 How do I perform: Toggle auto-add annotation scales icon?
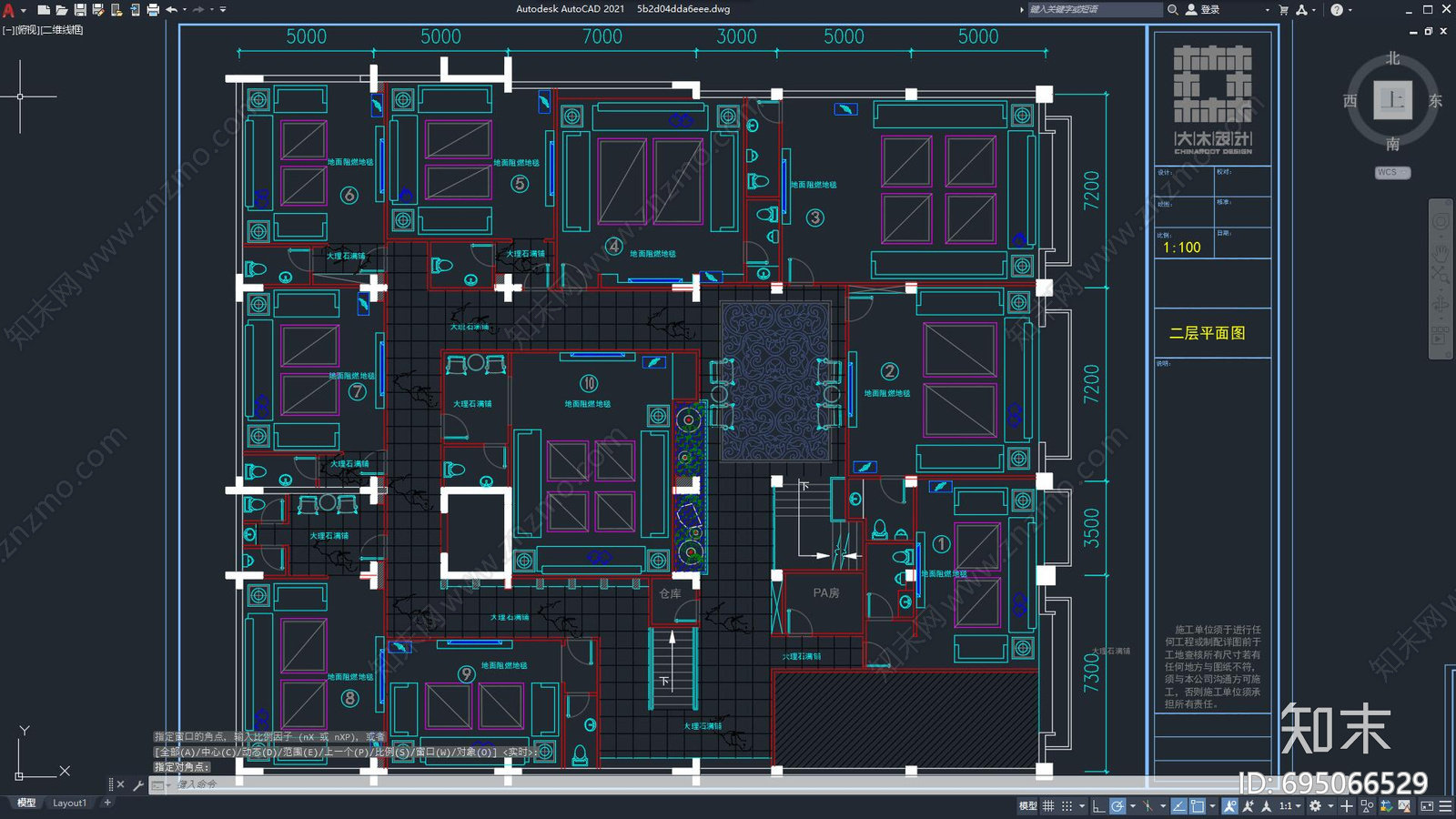pyautogui.click(x=1249, y=806)
